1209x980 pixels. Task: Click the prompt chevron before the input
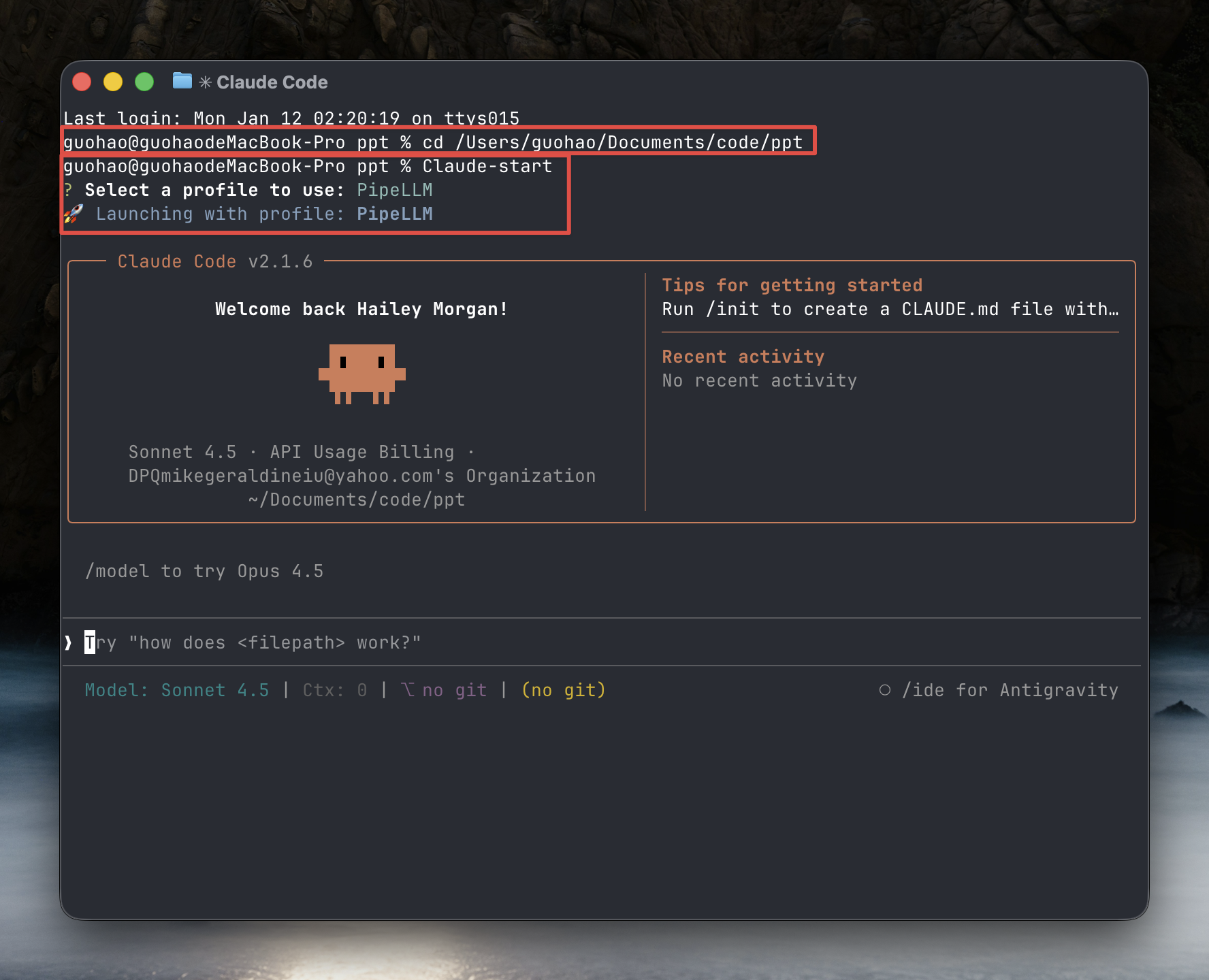click(x=68, y=642)
